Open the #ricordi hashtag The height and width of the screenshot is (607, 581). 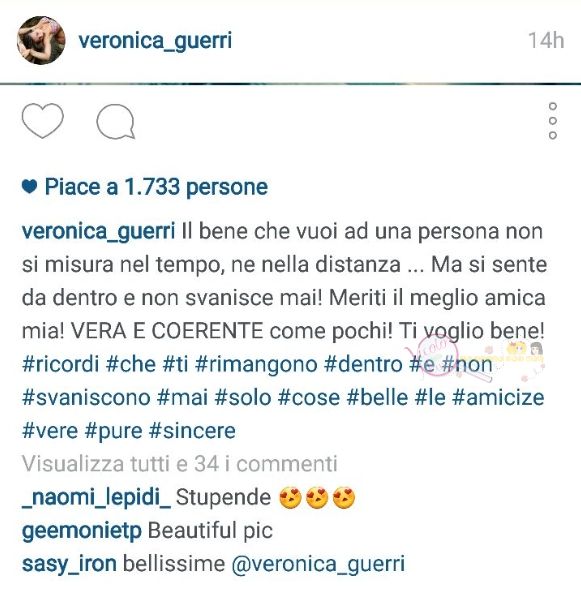point(61,364)
